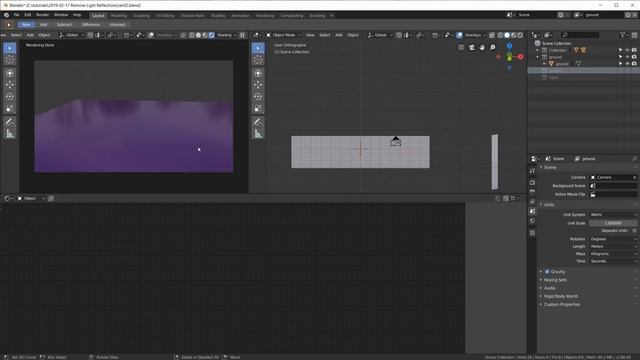Switch to the Animation workspace tab
Image resolution: width=640 pixels, height=360 pixels.
click(x=240, y=16)
